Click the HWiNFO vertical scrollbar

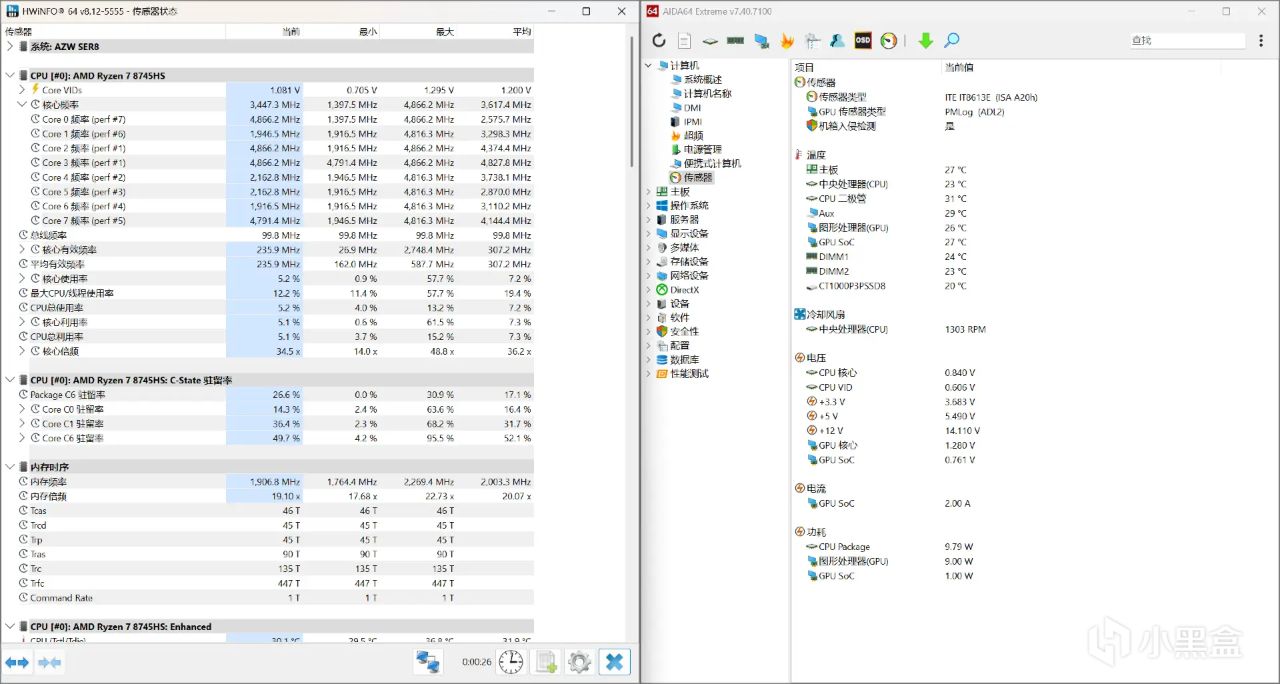point(632,102)
